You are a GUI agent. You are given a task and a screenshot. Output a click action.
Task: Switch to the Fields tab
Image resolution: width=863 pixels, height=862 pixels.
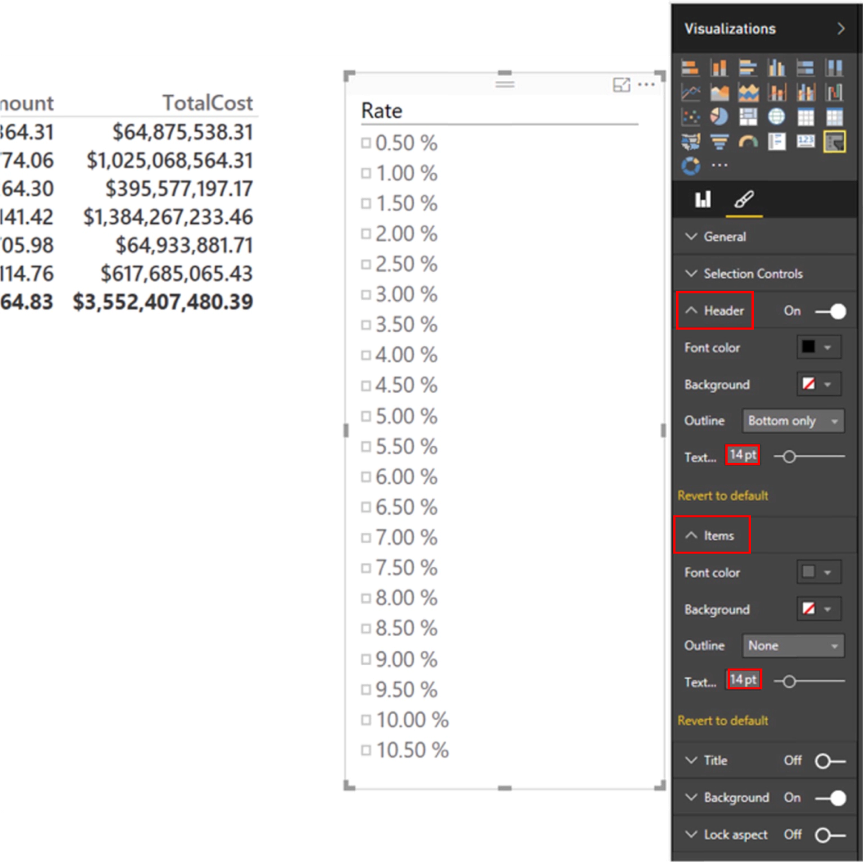[703, 199]
